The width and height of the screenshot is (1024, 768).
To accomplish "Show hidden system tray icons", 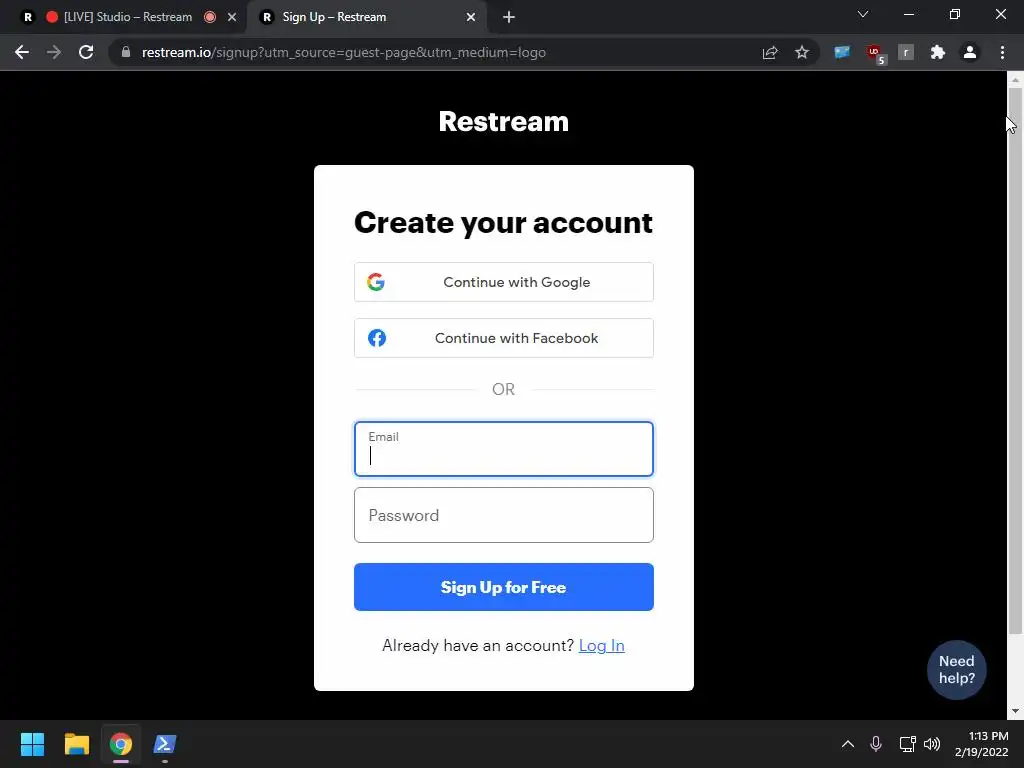I will pos(848,744).
